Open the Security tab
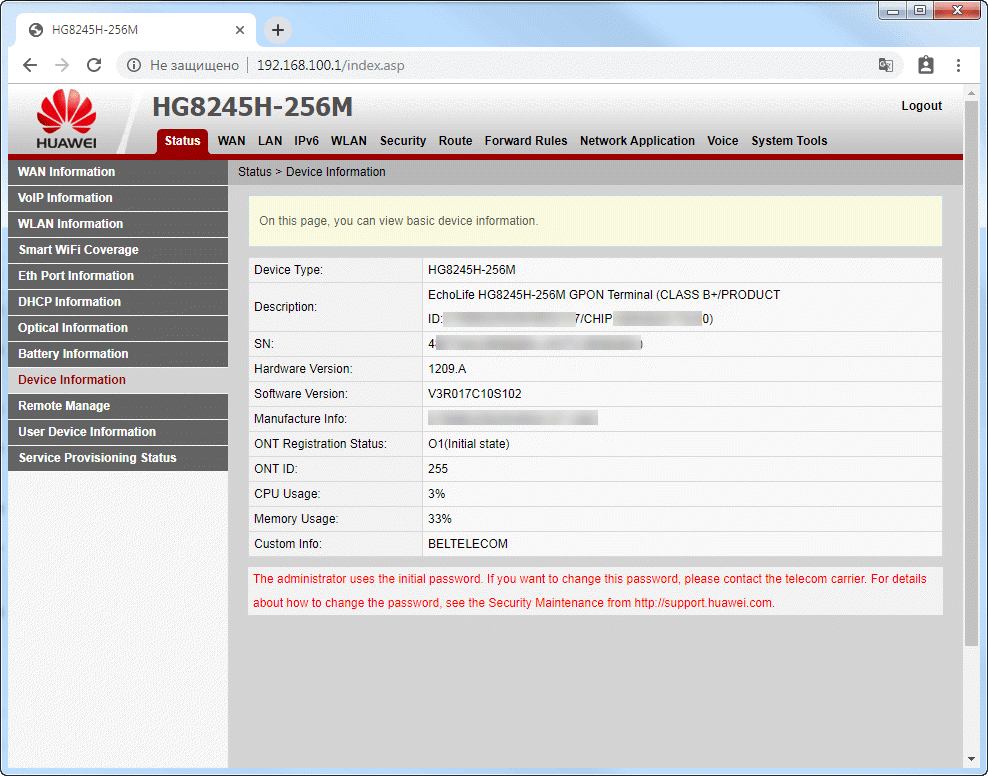The height and width of the screenshot is (776, 988). pyautogui.click(x=403, y=141)
